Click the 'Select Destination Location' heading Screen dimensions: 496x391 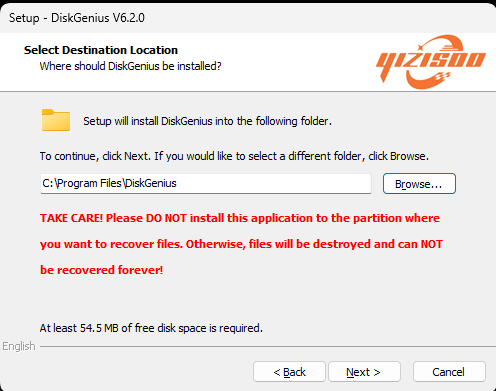tap(101, 50)
